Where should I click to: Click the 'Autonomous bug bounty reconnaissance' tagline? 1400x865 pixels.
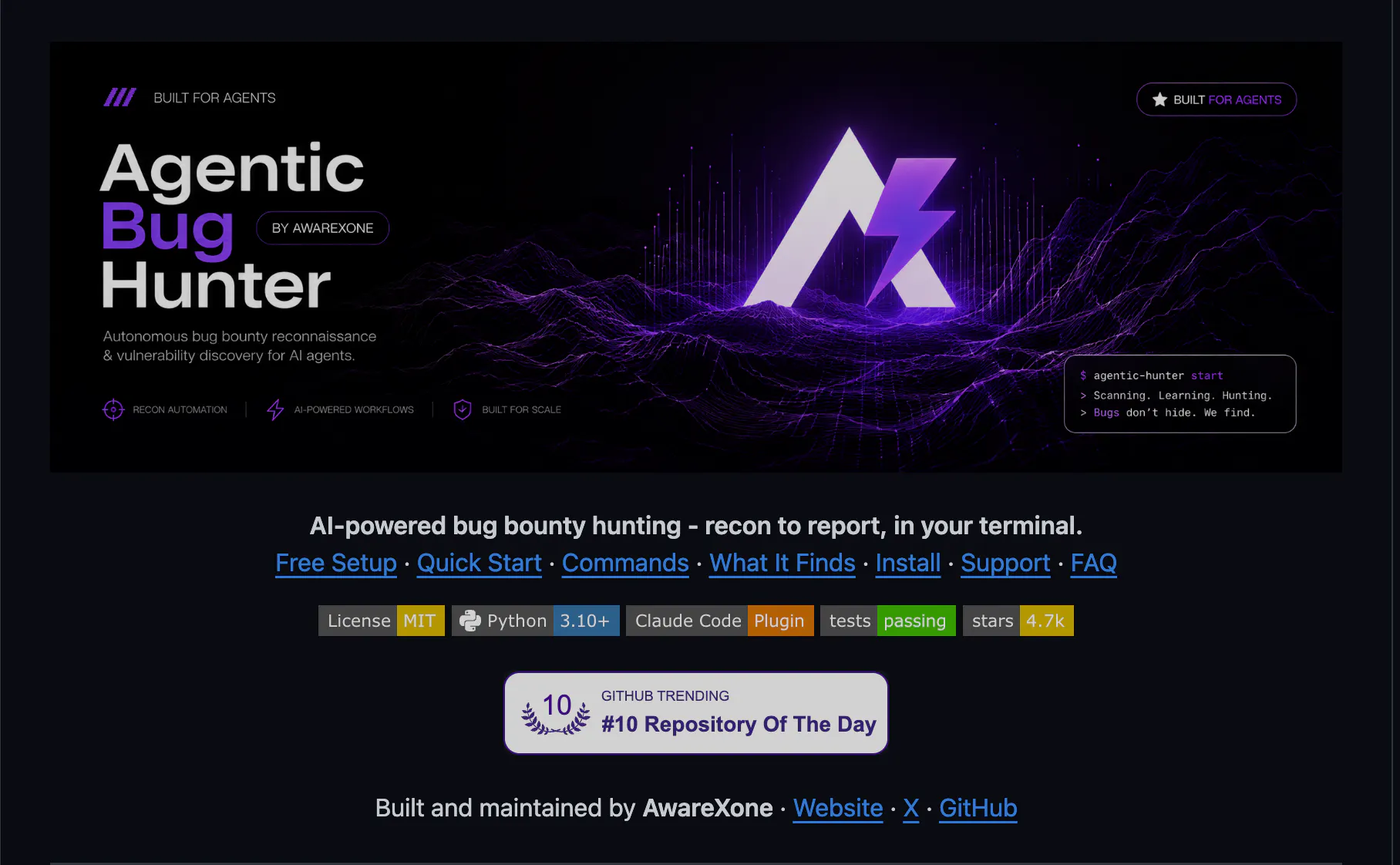click(x=240, y=346)
